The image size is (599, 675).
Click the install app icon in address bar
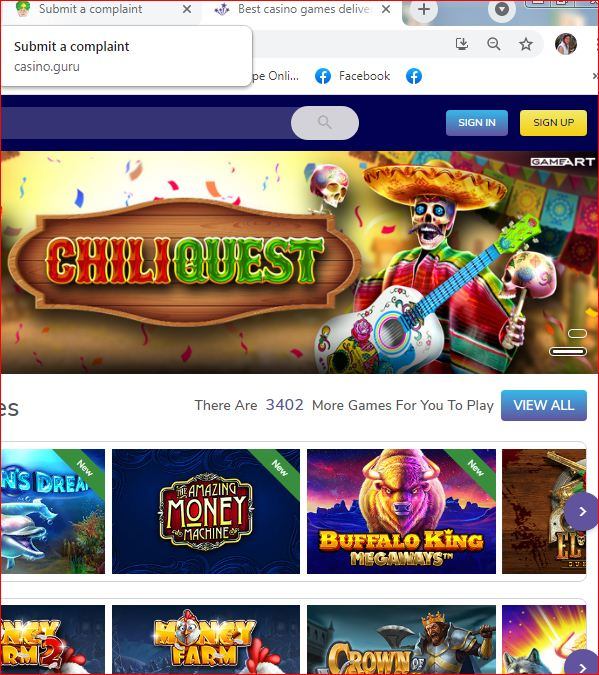462,44
